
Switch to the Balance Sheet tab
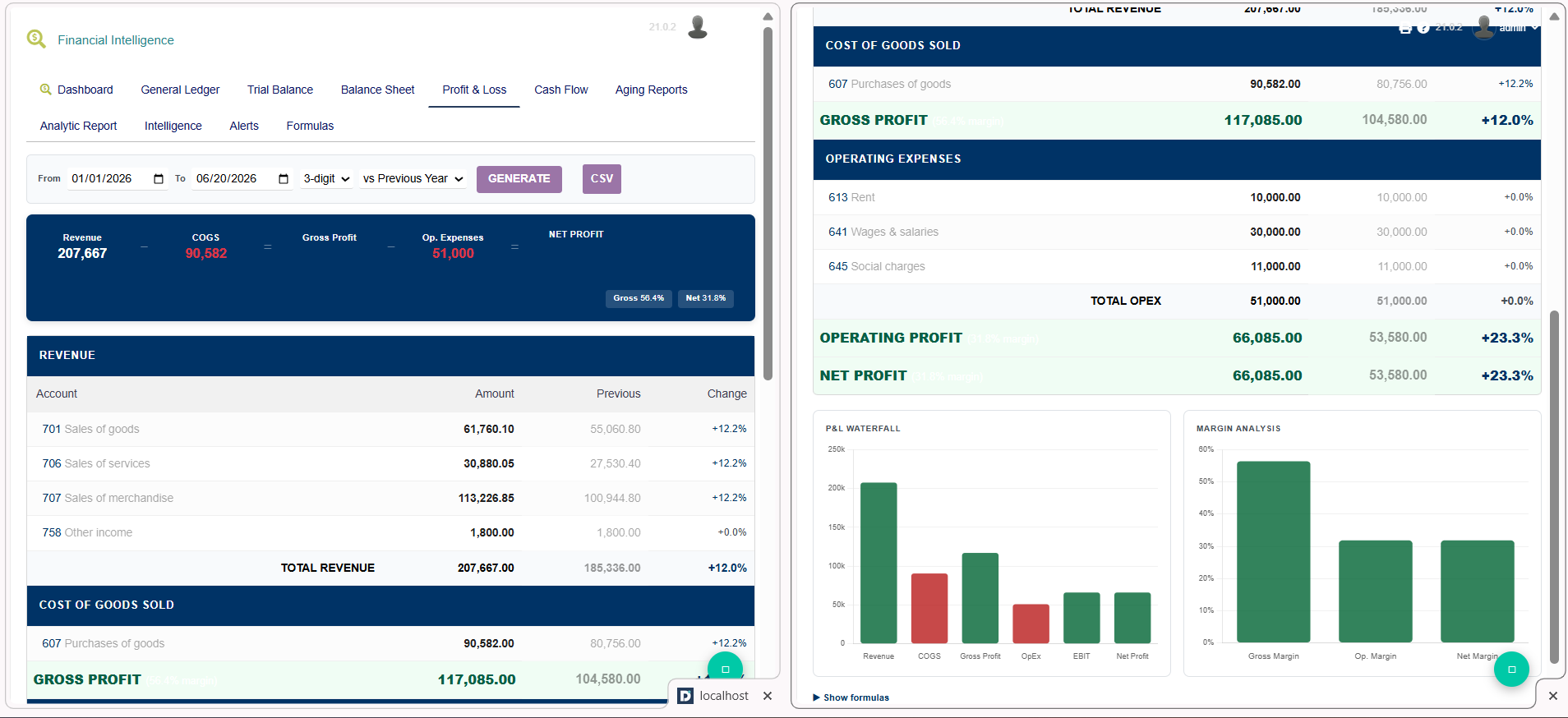point(377,90)
